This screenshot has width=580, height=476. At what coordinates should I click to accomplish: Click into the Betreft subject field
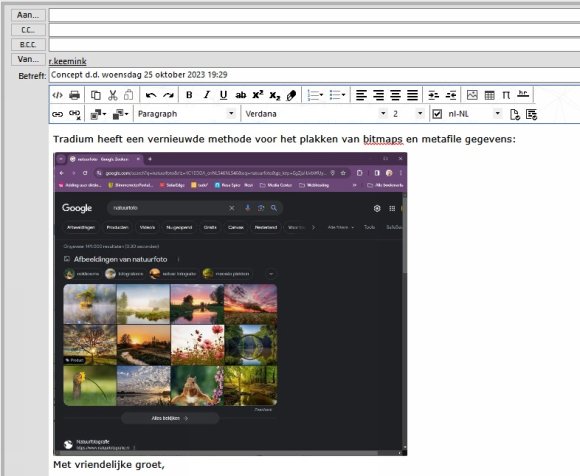(x=314, y=75)
